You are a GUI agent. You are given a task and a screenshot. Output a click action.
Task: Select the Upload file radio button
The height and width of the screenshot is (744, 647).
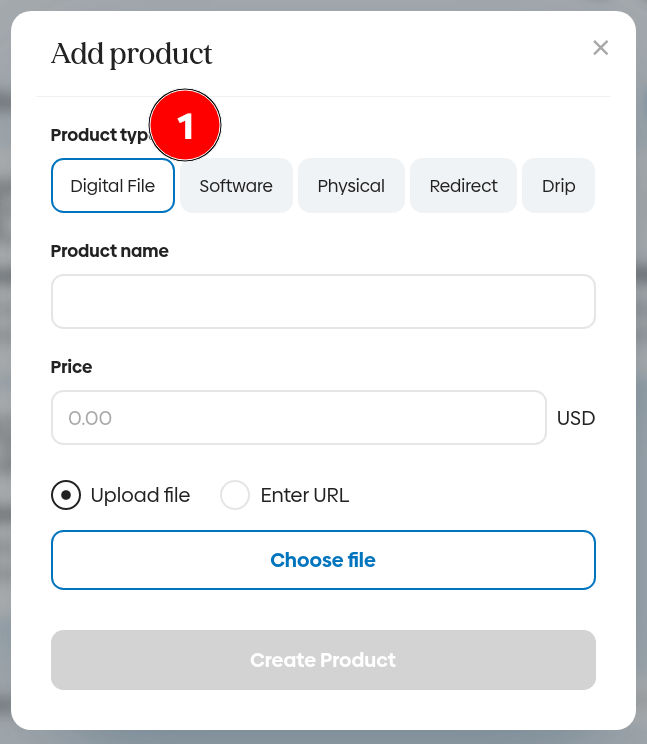click(x=66, y=495)
